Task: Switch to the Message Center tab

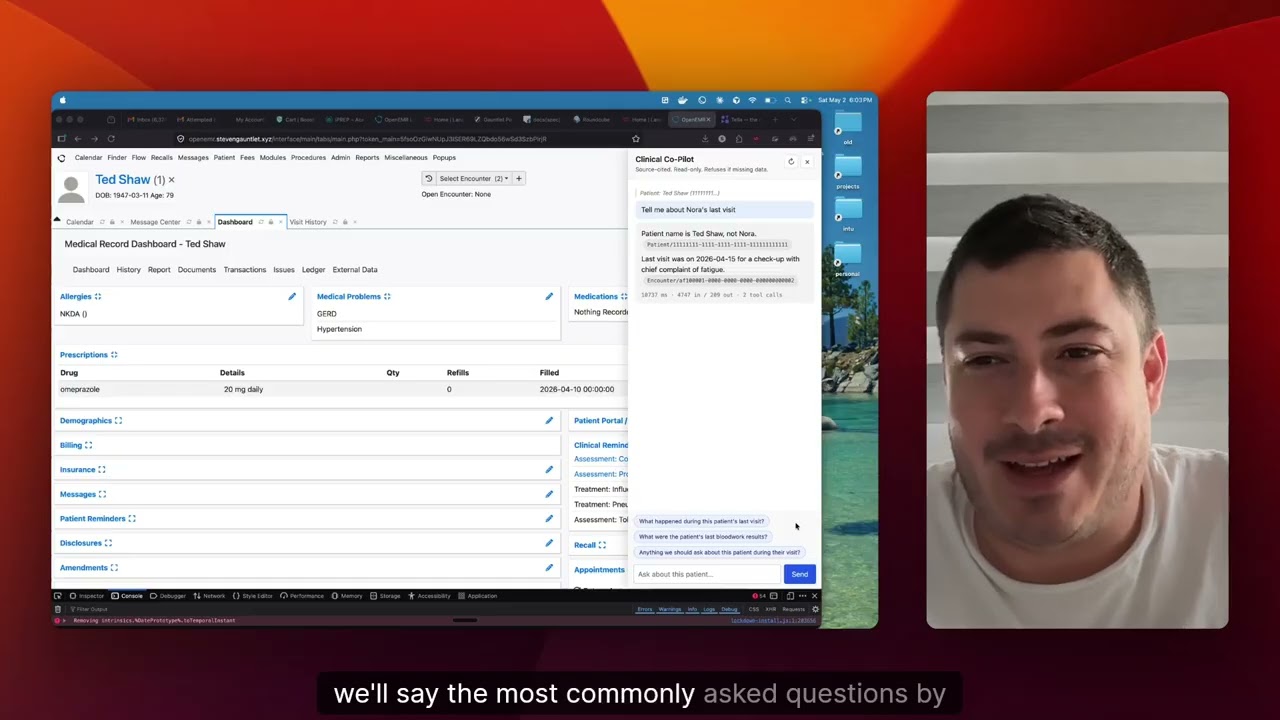Action: tap(155, 222)
